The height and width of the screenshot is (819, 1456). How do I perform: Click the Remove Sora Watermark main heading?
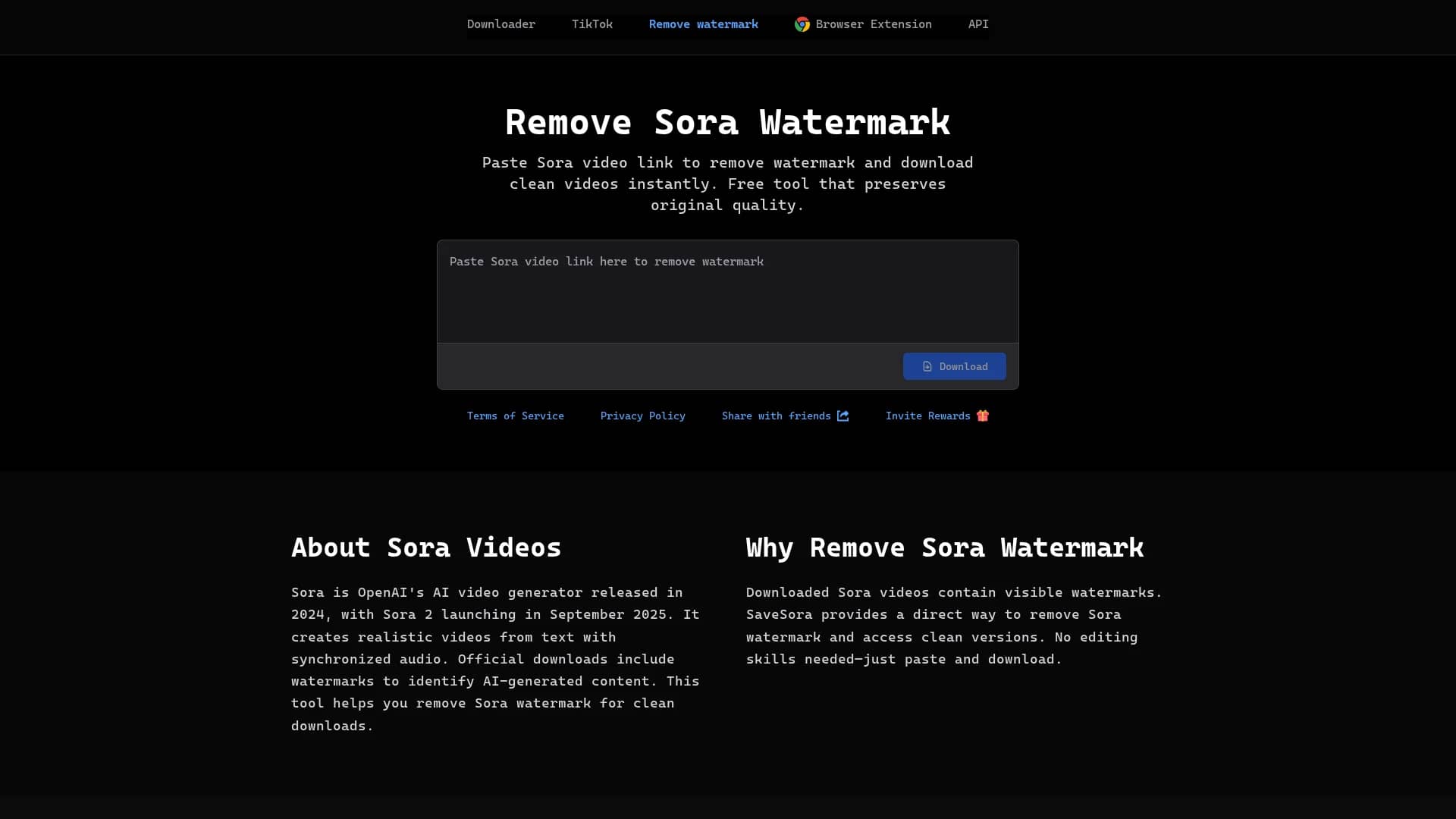727,123
